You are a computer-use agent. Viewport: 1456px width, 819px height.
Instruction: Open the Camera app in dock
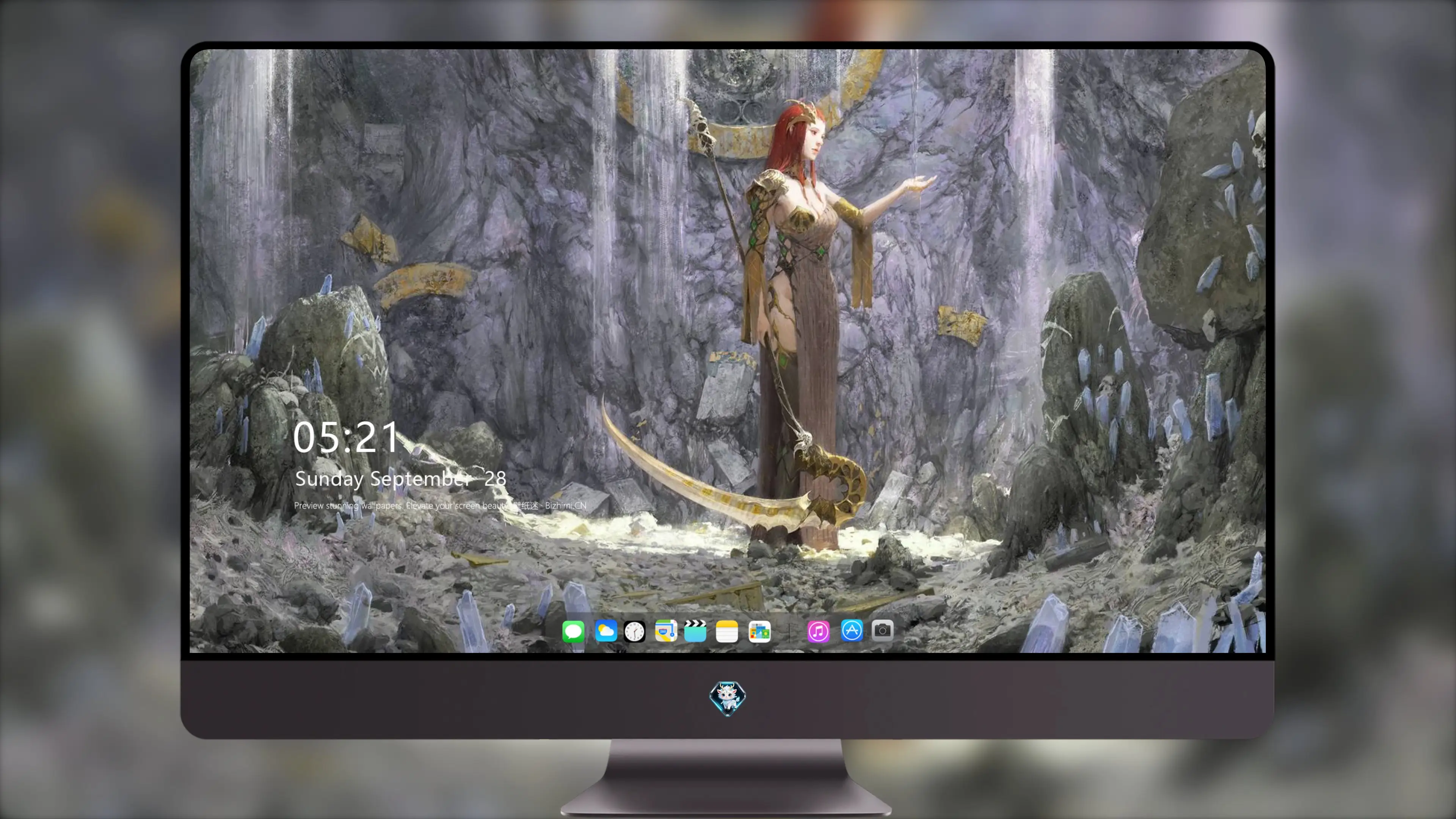[882, 630]
